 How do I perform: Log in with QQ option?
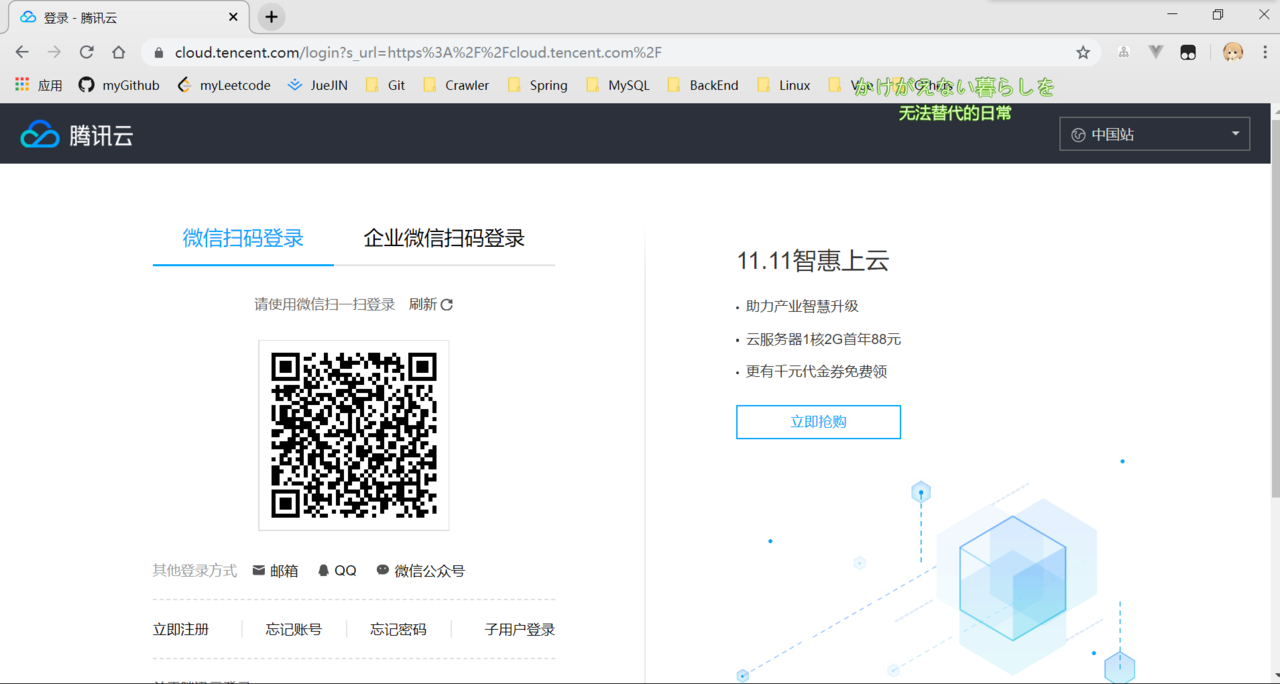point(337,570)
